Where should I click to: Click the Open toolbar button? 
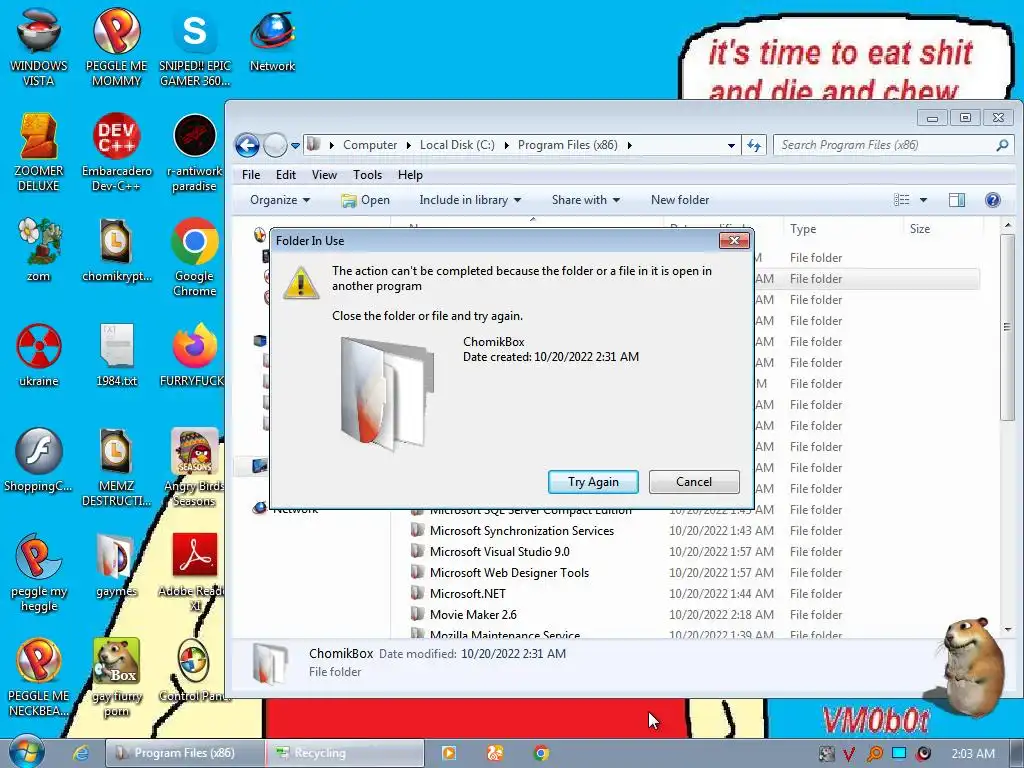[x=365, y=200]
